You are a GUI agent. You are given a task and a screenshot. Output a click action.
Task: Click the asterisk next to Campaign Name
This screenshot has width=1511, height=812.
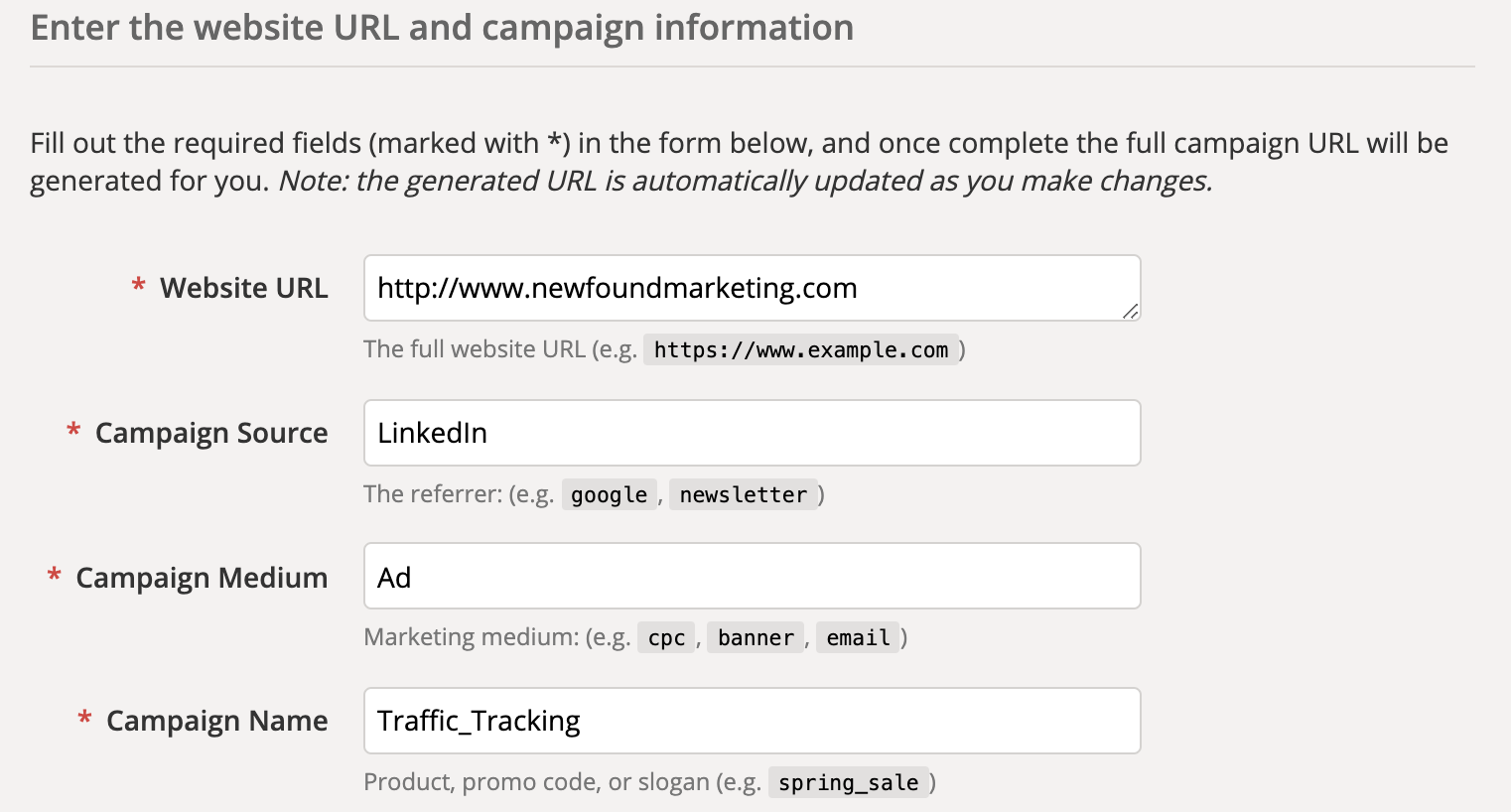pyautogui.click(x=84, y=721)
